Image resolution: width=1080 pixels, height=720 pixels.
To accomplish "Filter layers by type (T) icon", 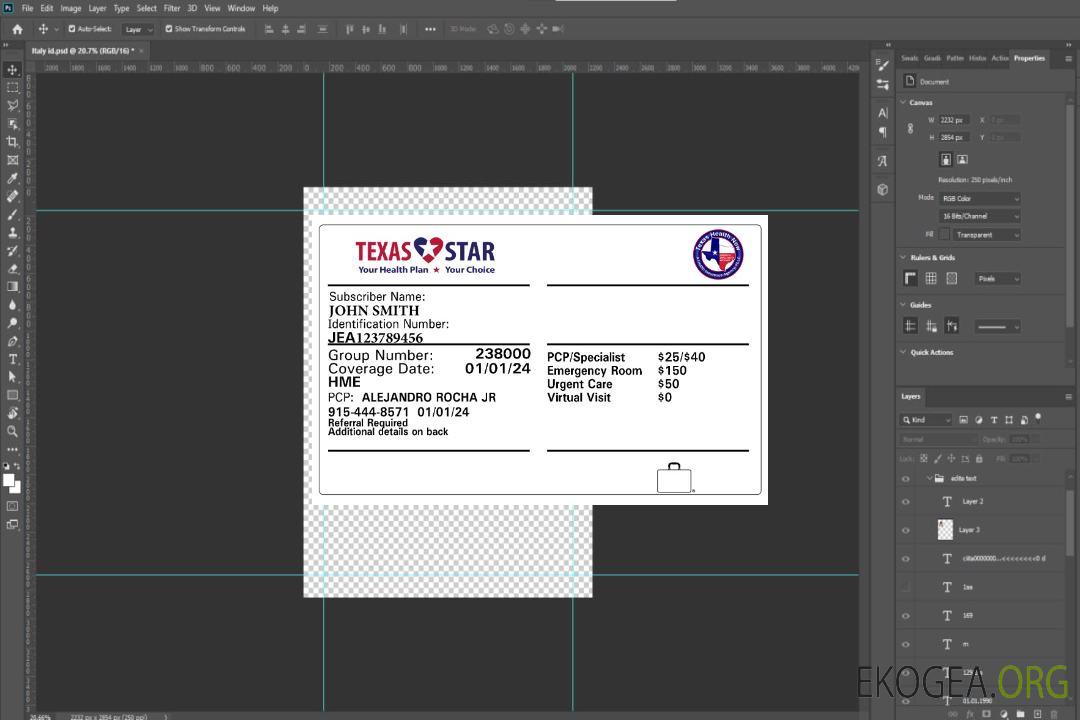I will tap(994, 420).
